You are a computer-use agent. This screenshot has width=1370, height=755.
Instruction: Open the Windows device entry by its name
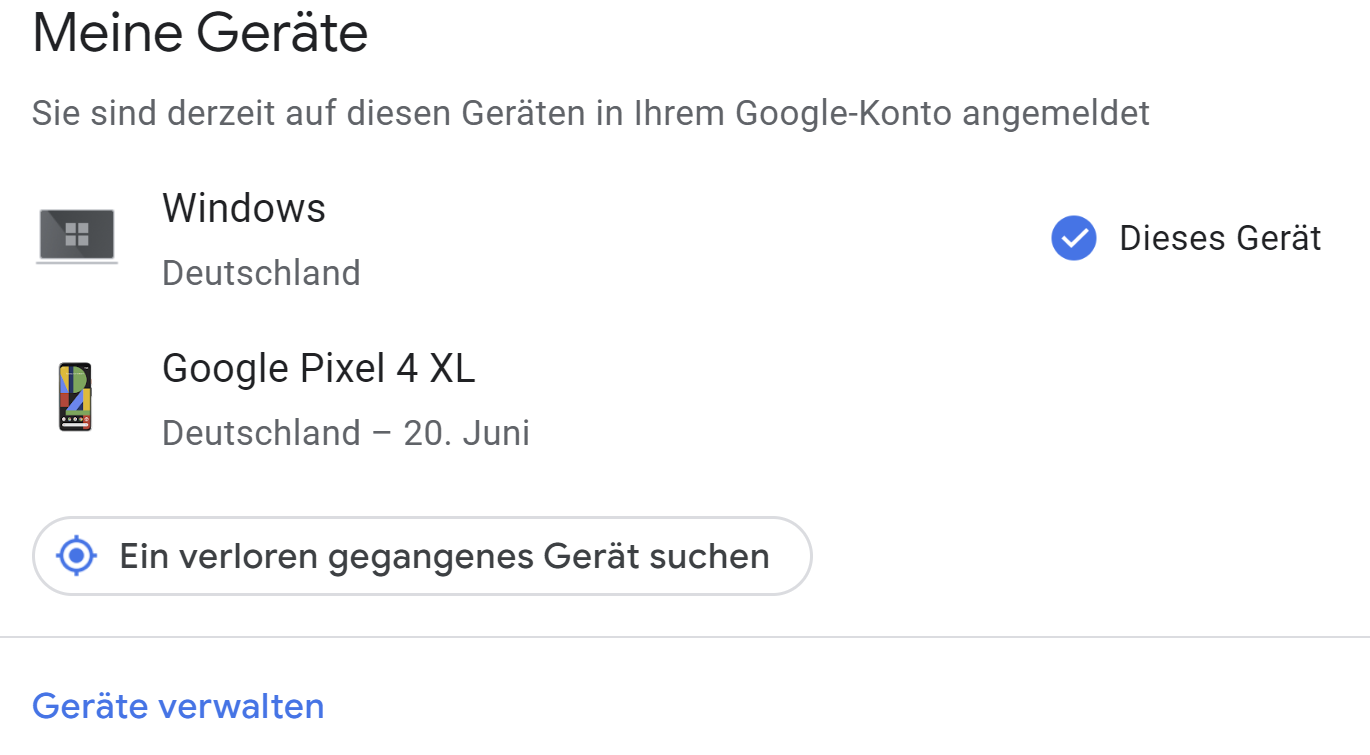point(244,208)
